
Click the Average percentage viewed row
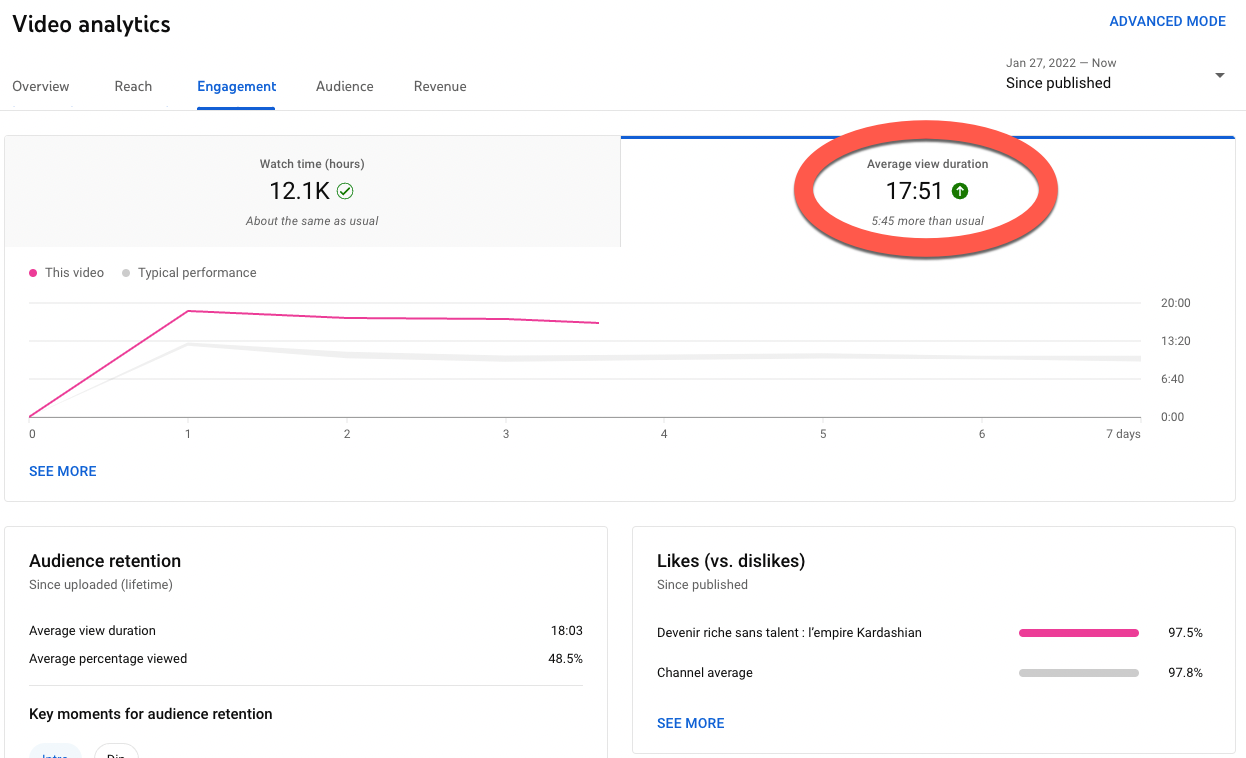(x=306, y=659)
